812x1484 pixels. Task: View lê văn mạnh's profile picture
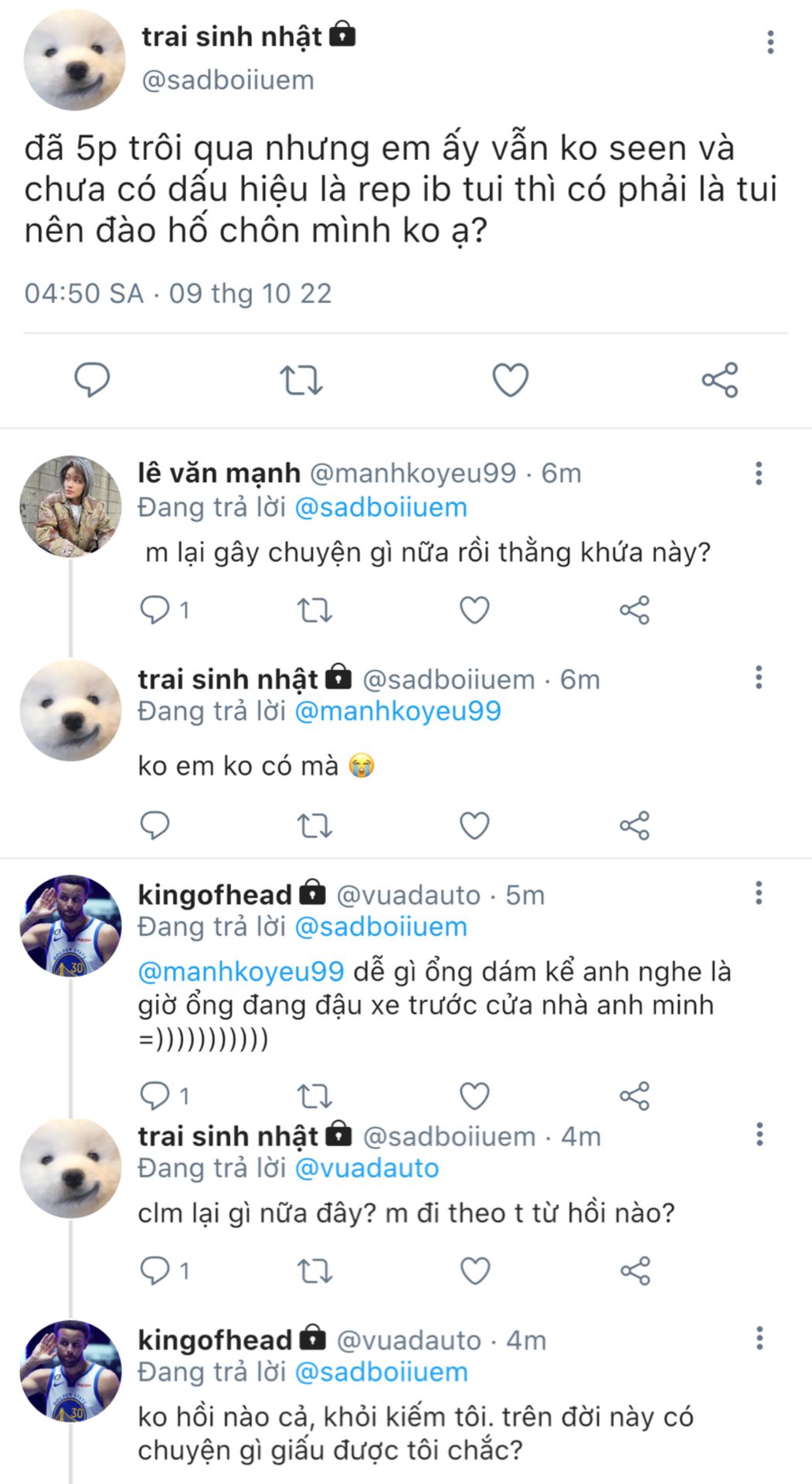[70, 505]
